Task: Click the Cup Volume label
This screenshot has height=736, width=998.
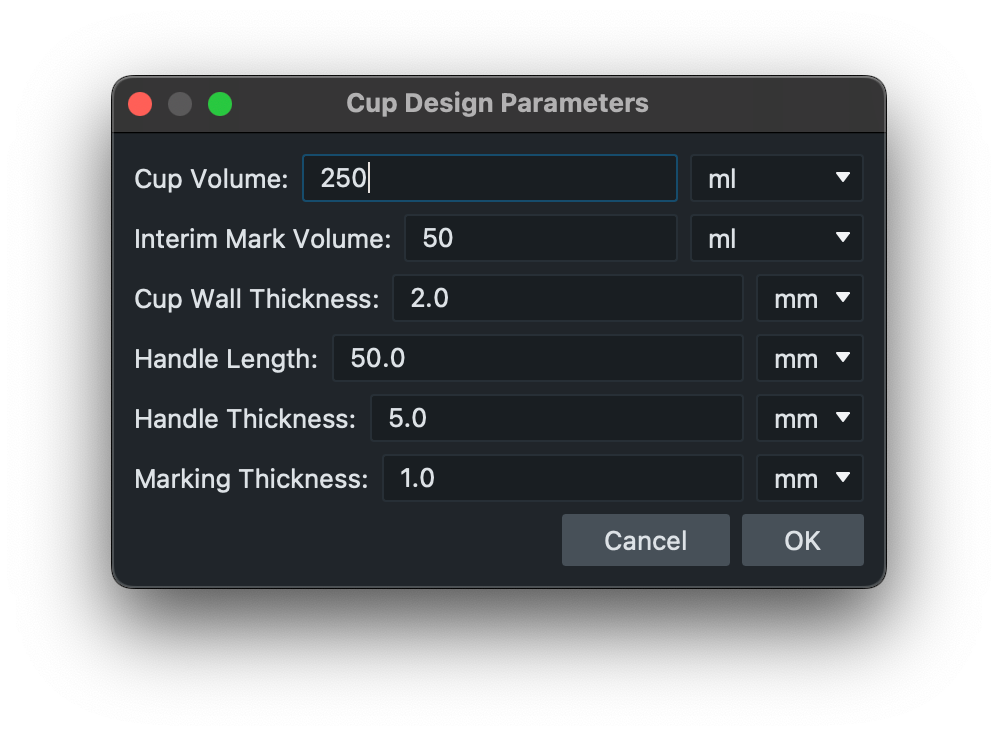Action: (211, 179)
